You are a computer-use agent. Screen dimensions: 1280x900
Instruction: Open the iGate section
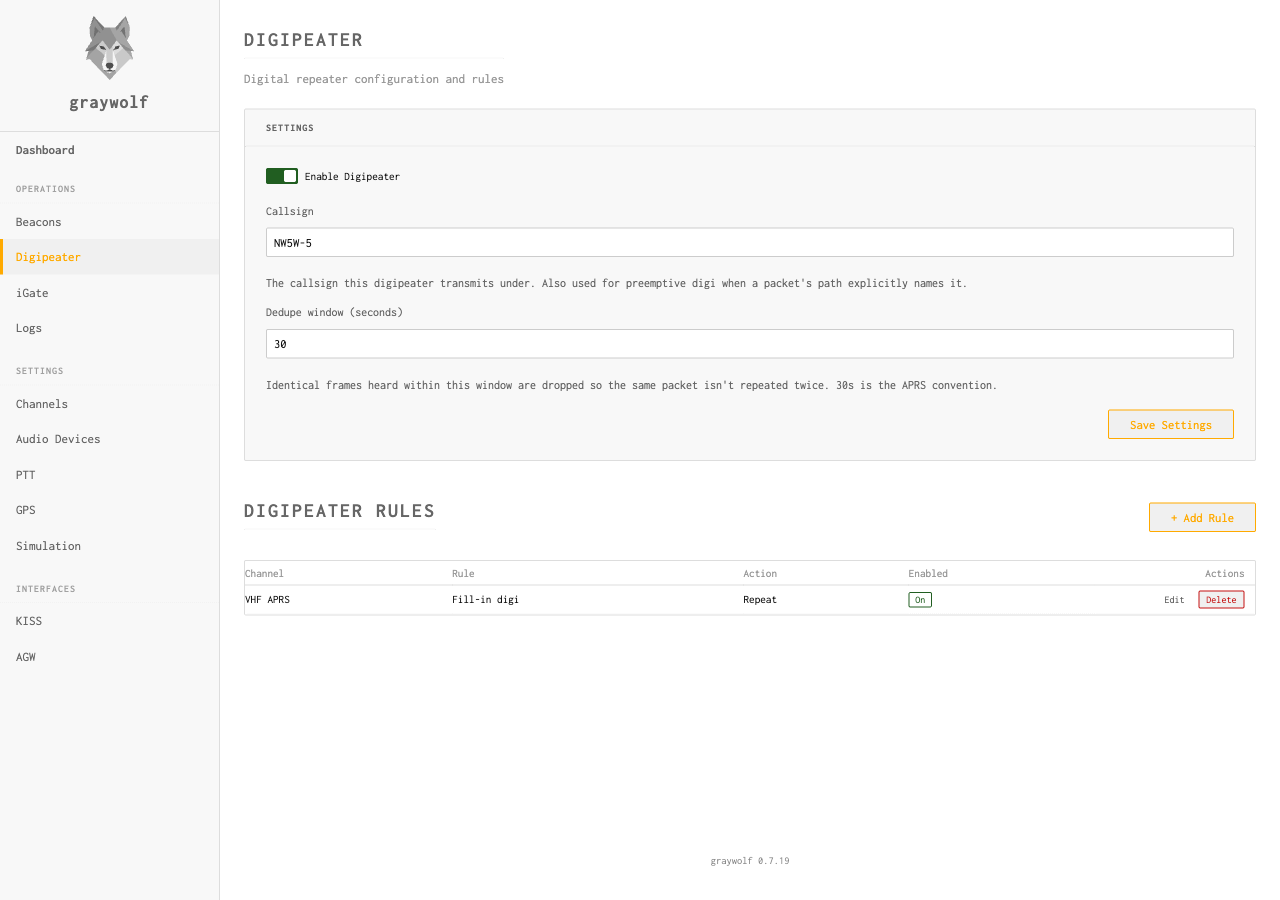(32, 292)
